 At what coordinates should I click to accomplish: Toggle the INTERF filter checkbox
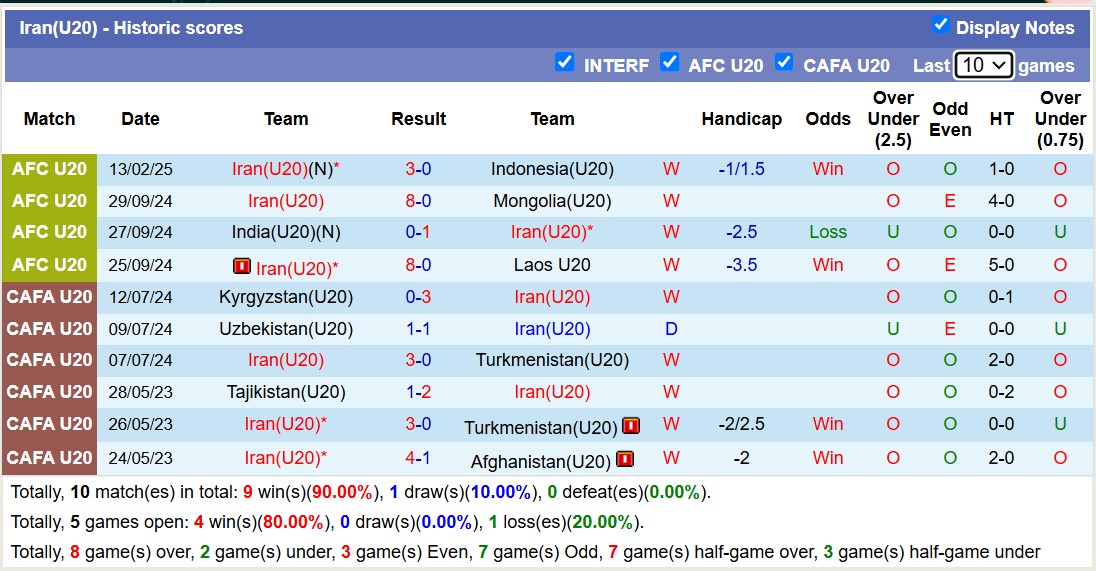[565, 62]
